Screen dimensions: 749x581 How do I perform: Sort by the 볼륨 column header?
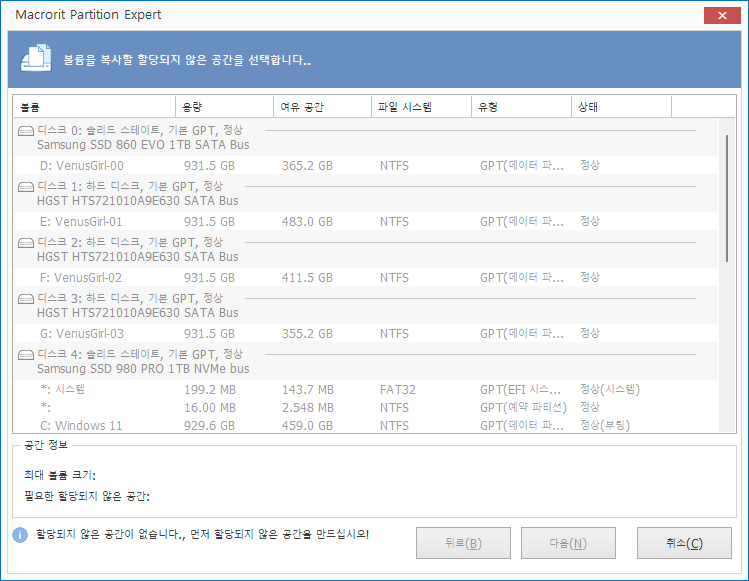[95, 107]
